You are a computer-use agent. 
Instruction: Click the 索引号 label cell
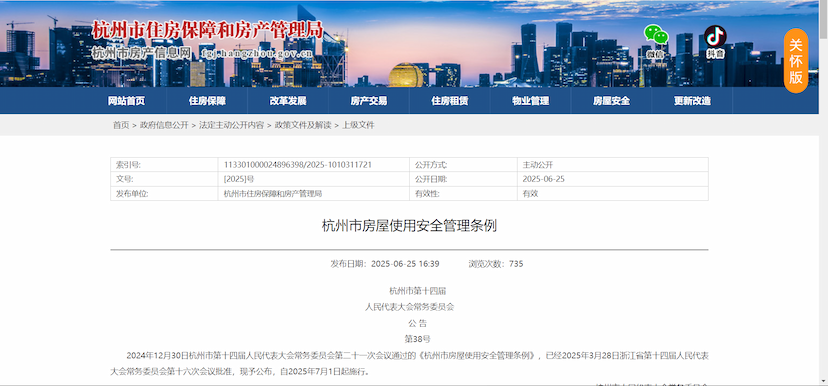tap(164, 165)
